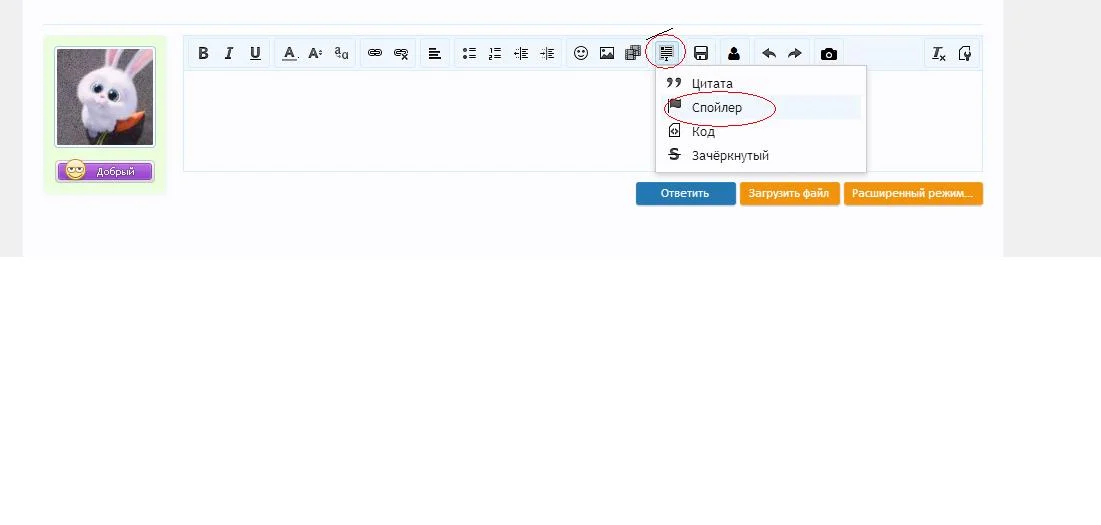This screenshot has height=525, width=1101.
Task: Click the white rabbit avatar
Action: click(105, 96)
